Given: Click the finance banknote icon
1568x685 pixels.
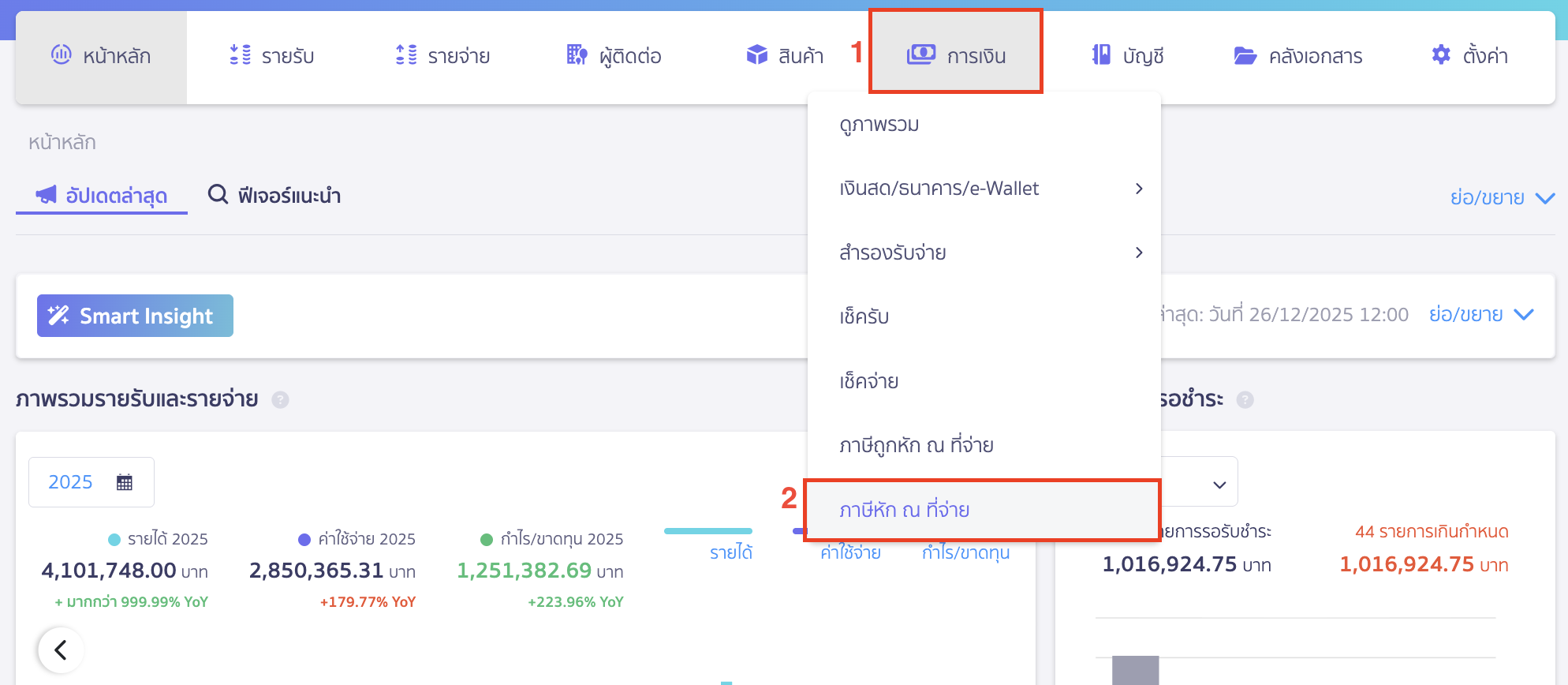Looking at the screenshot, I should coord(921,54).
